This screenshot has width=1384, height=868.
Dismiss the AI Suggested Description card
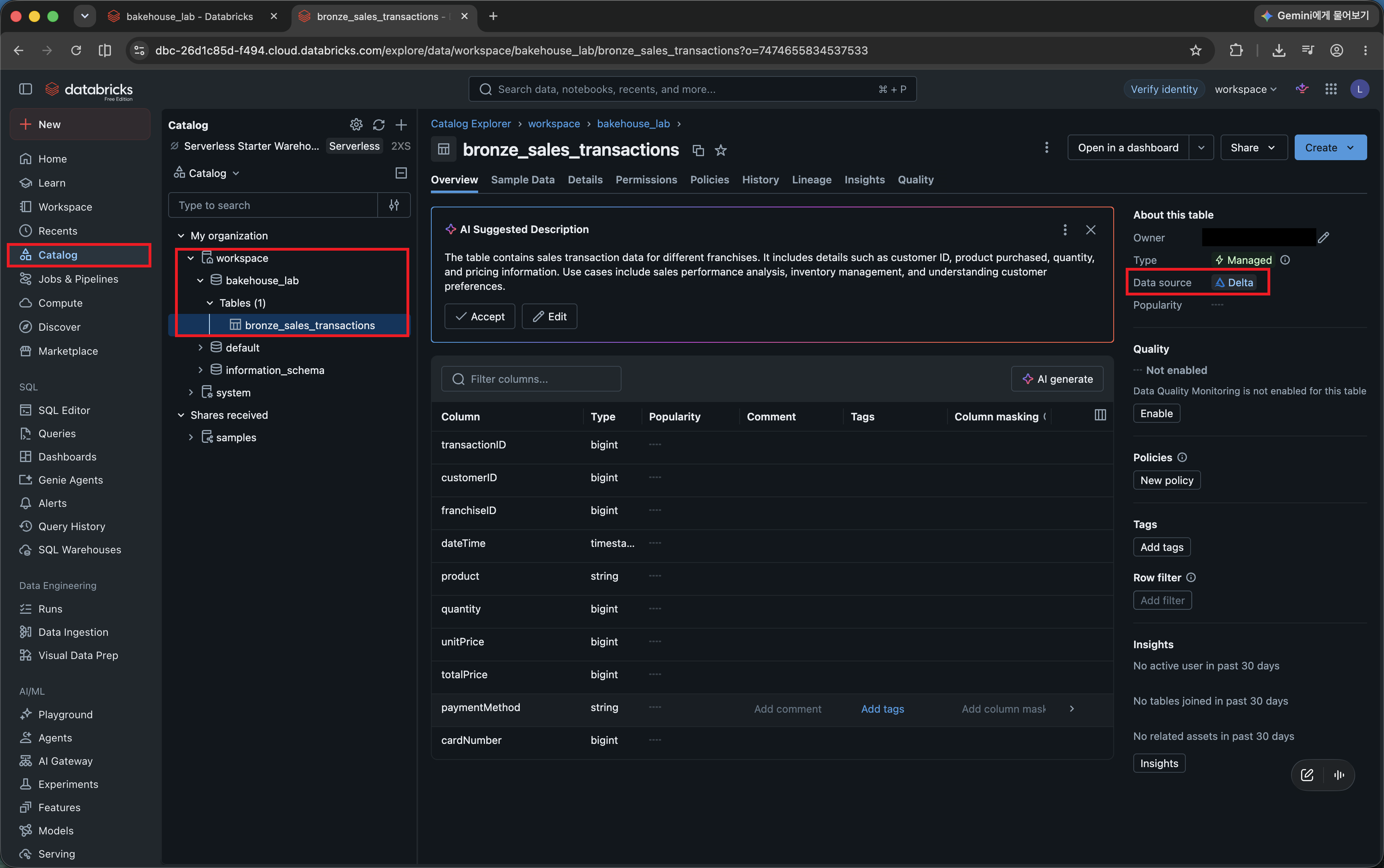click(x=1091, y=230)
